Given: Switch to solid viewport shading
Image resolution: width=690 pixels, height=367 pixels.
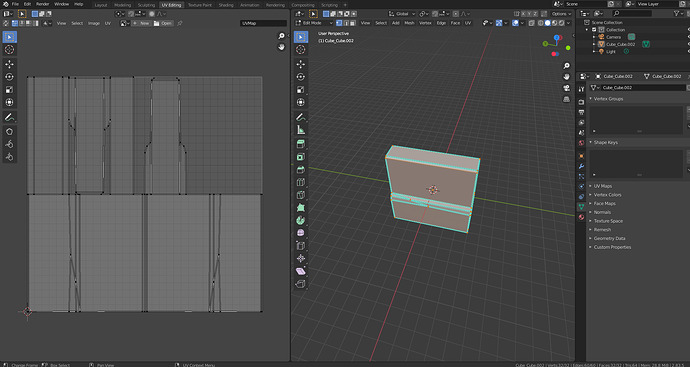Looking at the screenshot, I should pos(547,23).
